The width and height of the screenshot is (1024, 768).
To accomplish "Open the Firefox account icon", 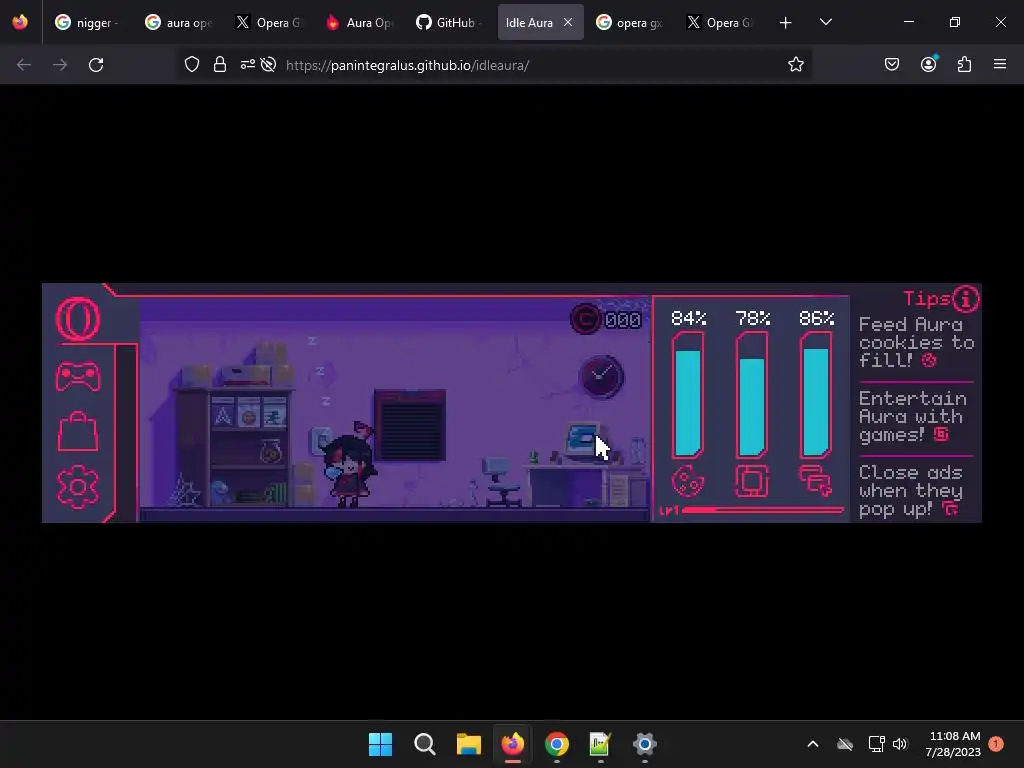I will point(929,65).
